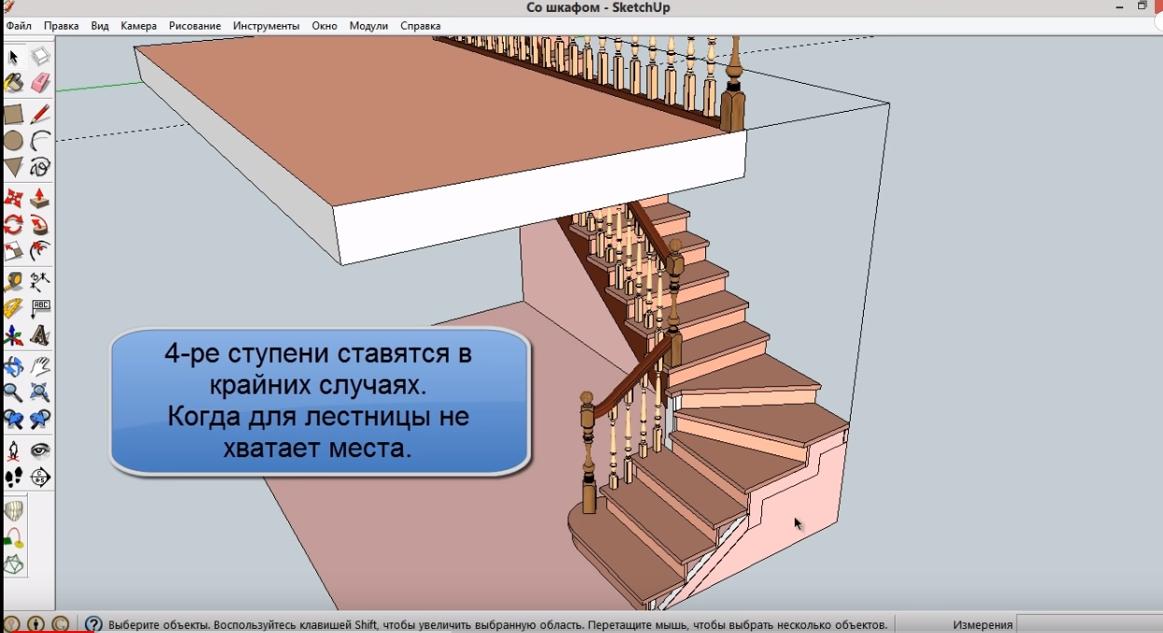Choose the pink Eraser tool
This screenshot has width=1163, height=633.
(40, 83)
